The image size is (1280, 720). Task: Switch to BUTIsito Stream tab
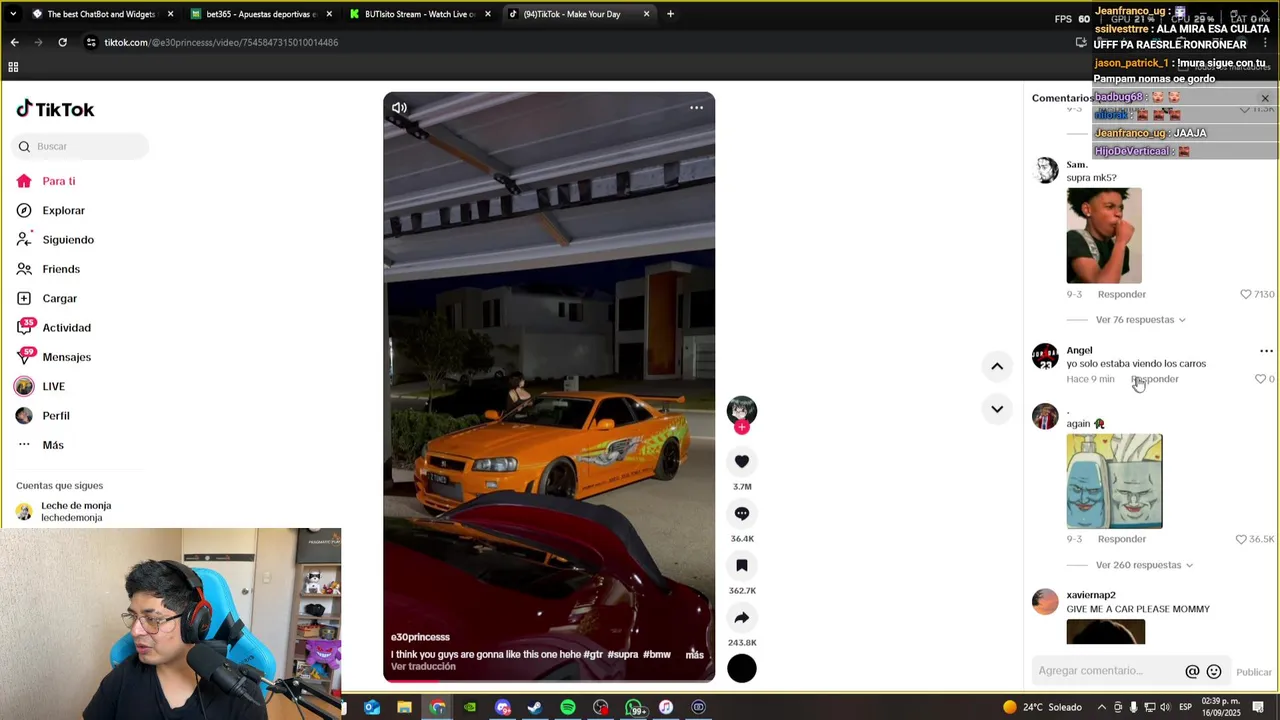pos(420,14)
